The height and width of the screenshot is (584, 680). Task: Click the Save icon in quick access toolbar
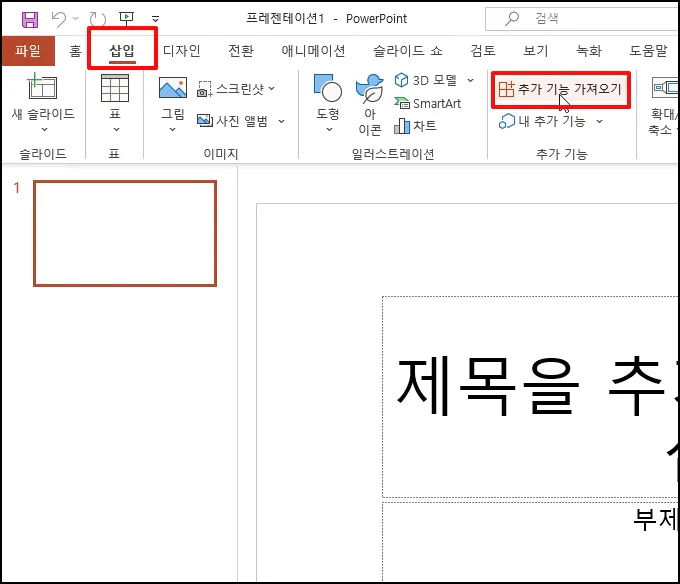point(30,19)
